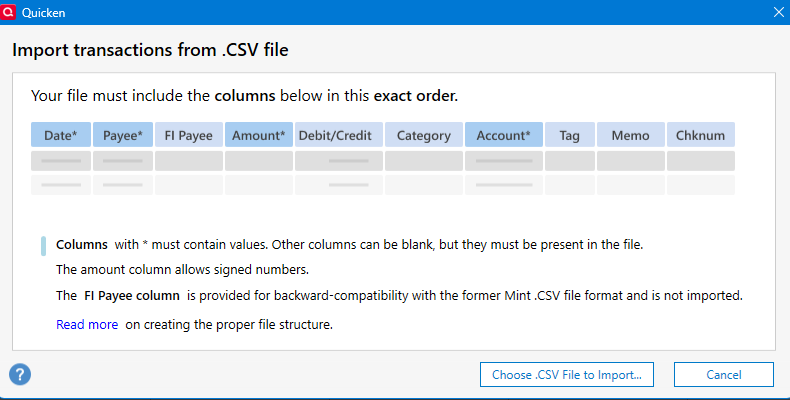
Task: Click the Chknum column header
Action: (701, 135)
